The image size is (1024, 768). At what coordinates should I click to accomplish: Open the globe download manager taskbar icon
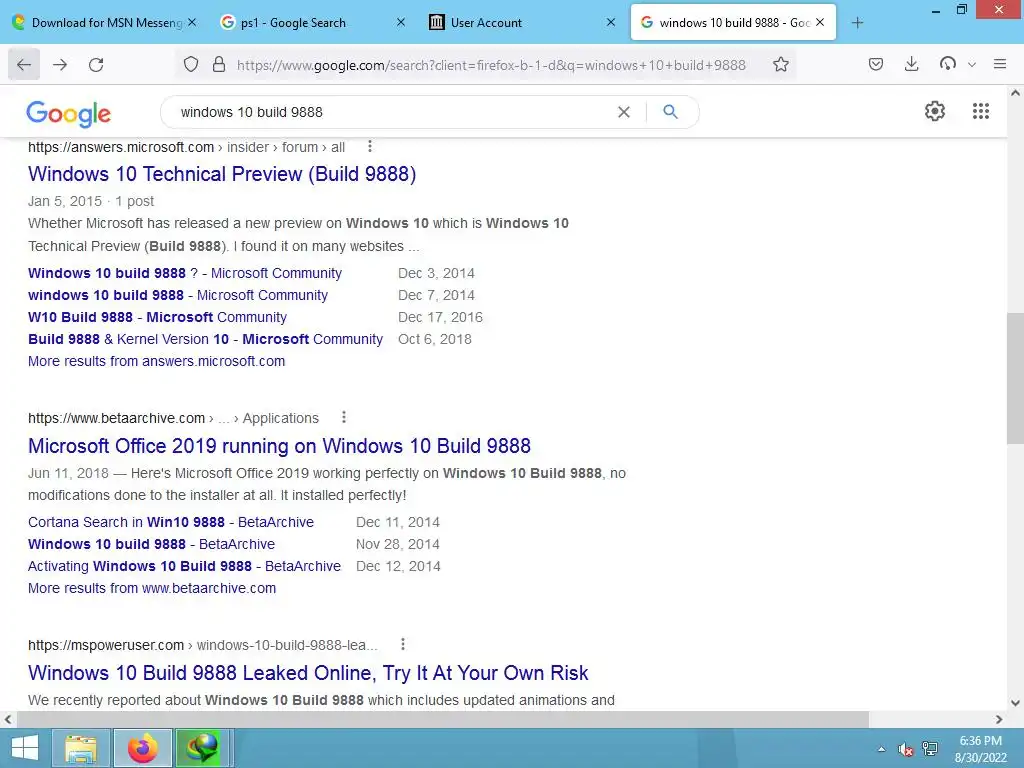click(x=202, y=748)
